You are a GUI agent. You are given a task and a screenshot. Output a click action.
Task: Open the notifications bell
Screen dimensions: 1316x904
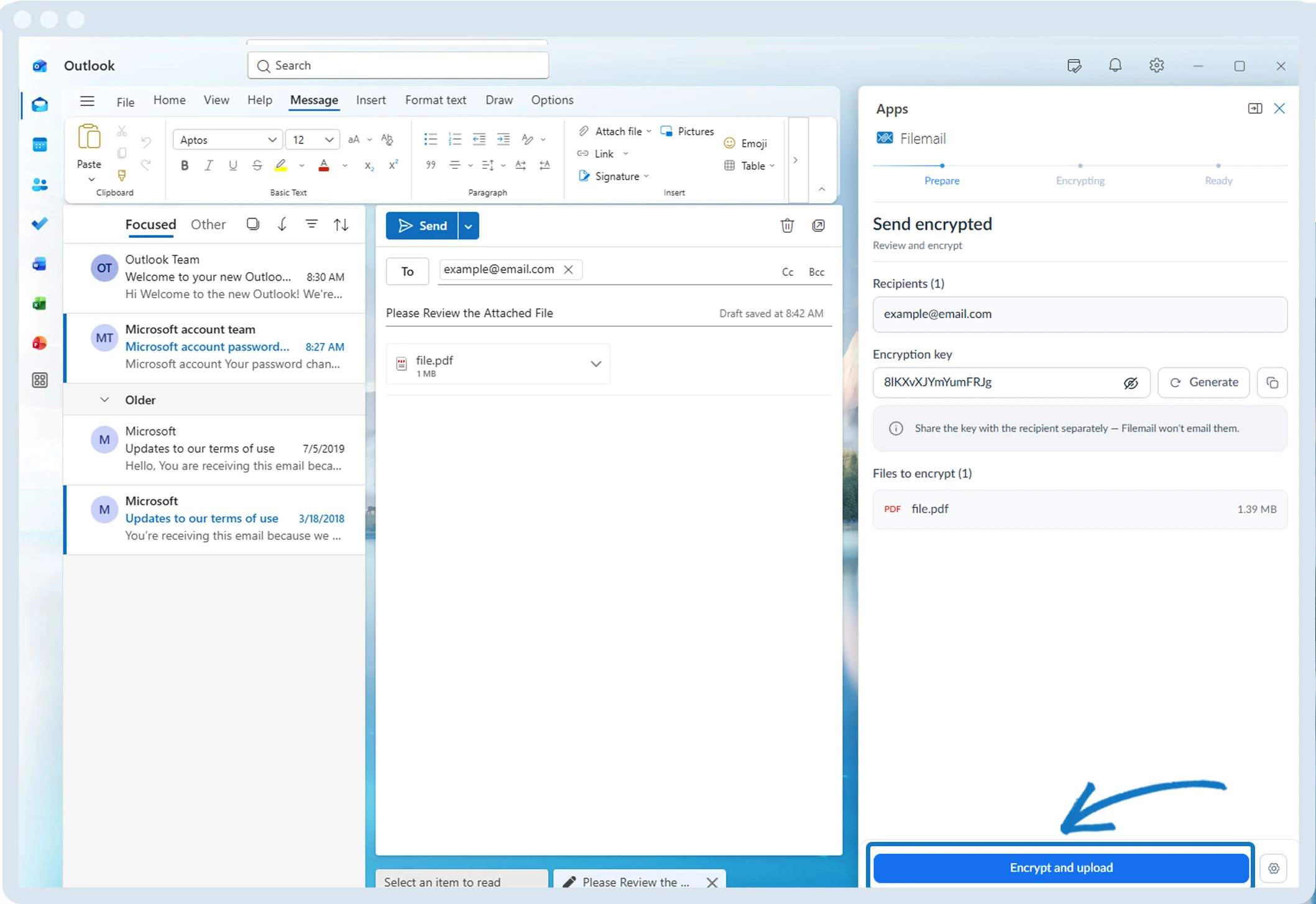point(1115,65)
